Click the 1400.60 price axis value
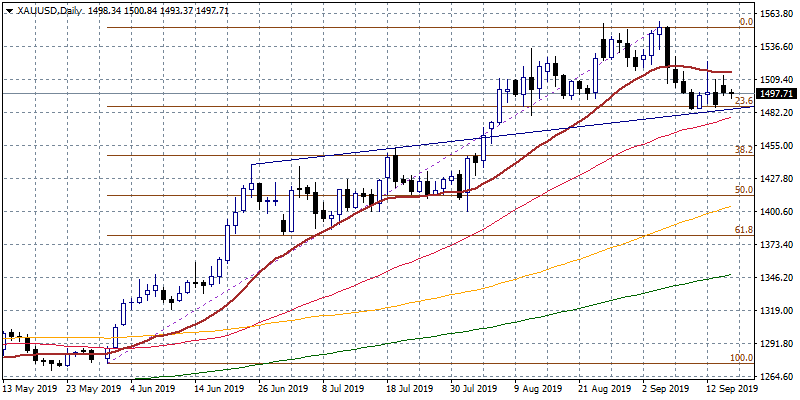Image resolution: width=800 pixels, height=400 pixels. [777, 212]
